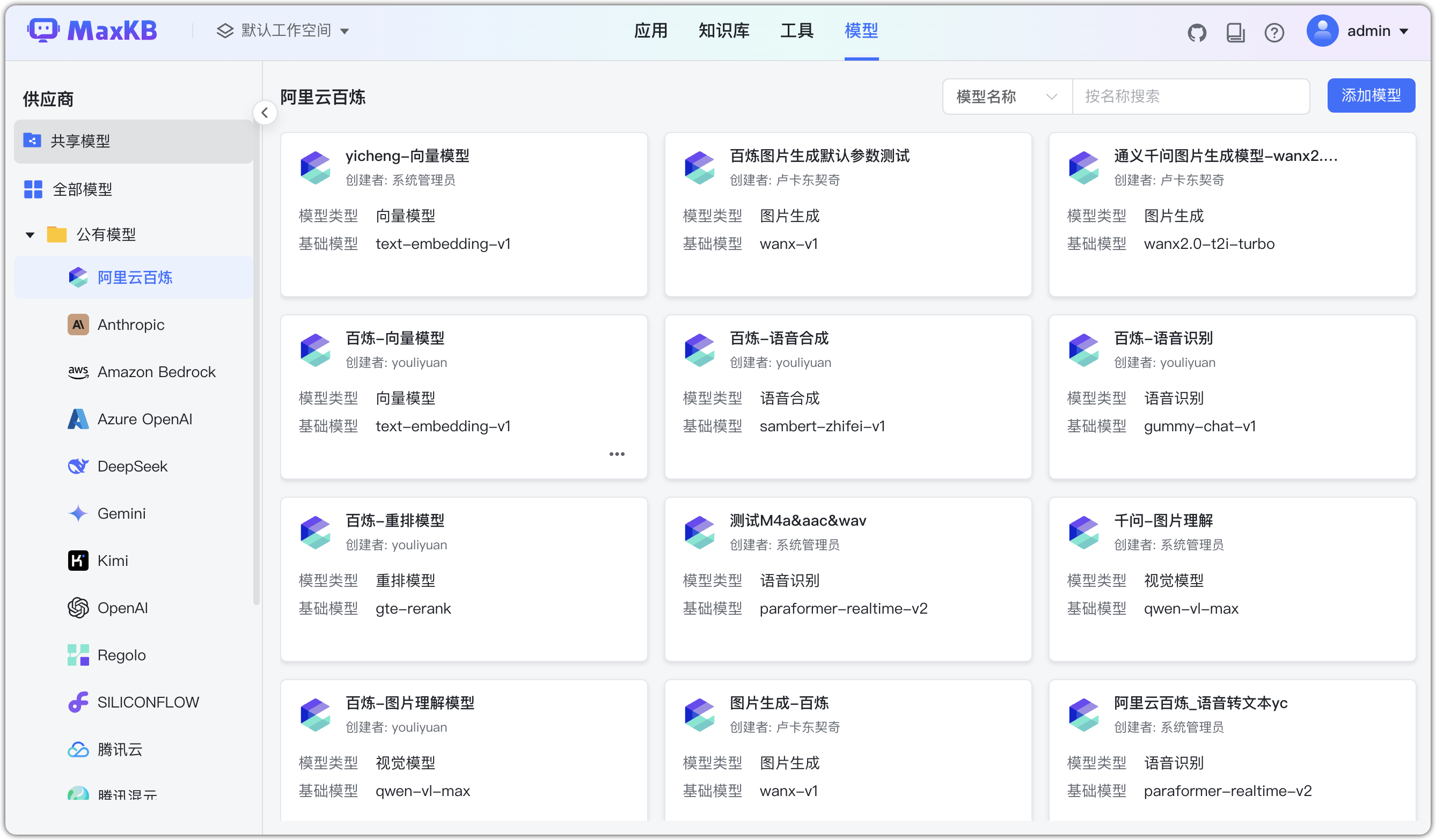Click the Regolo provider icon
The image size is (1436, 840).
point(78,655)
